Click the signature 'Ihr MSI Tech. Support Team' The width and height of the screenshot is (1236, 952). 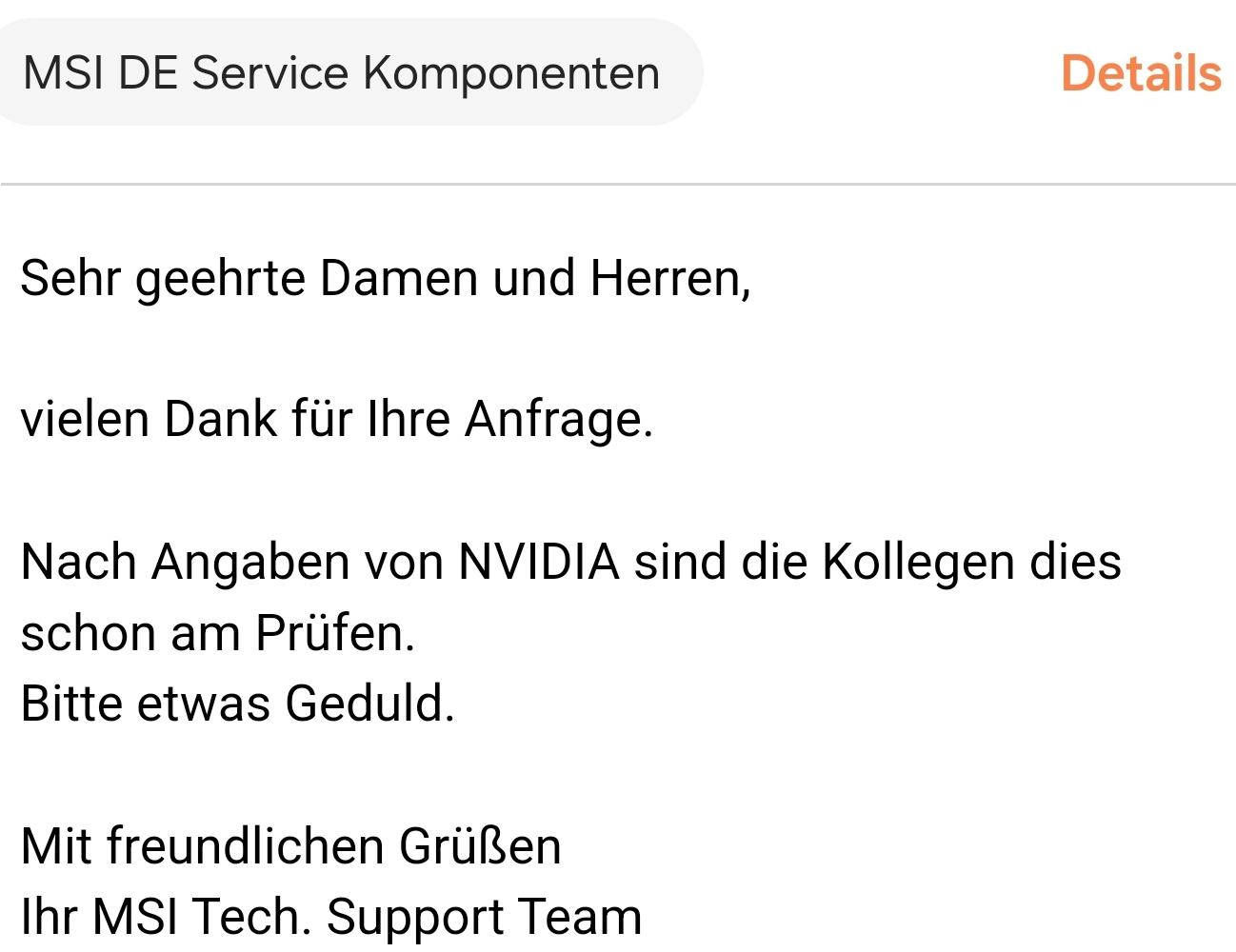pyautogui.click(x=330, y=916)
